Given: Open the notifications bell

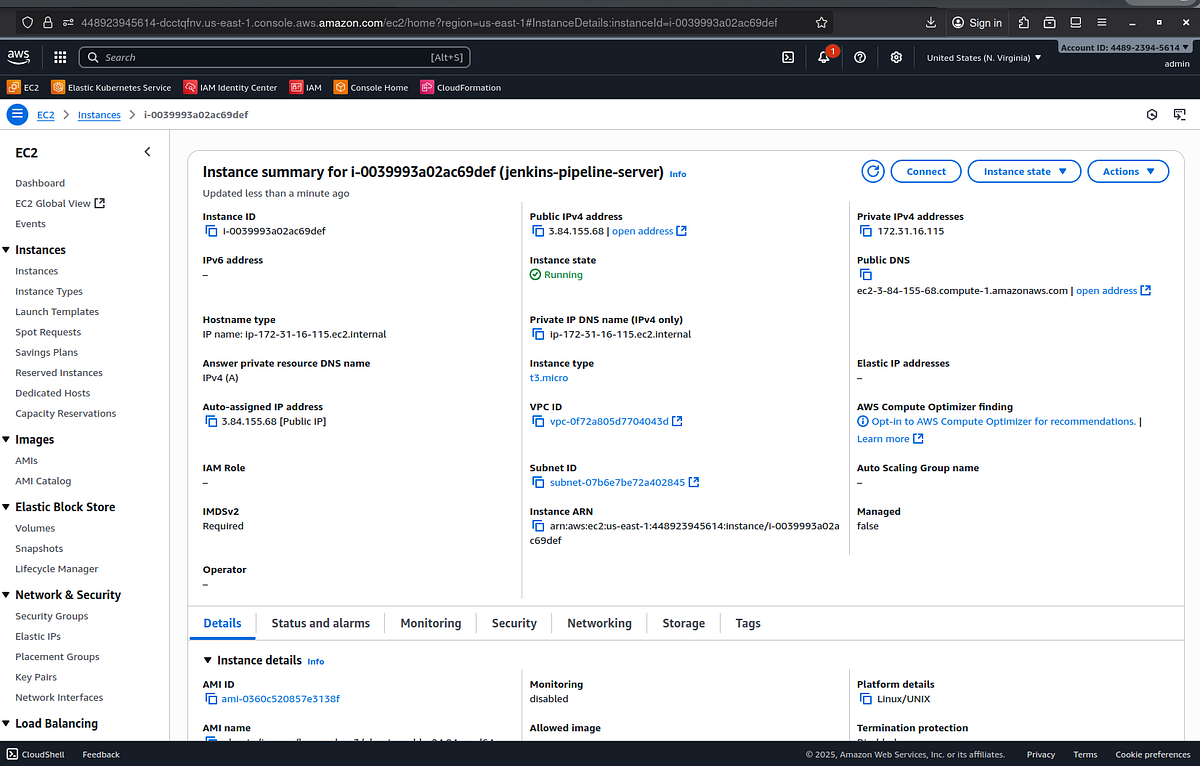Looking at the screenshot, I should (x=822, y=57).
